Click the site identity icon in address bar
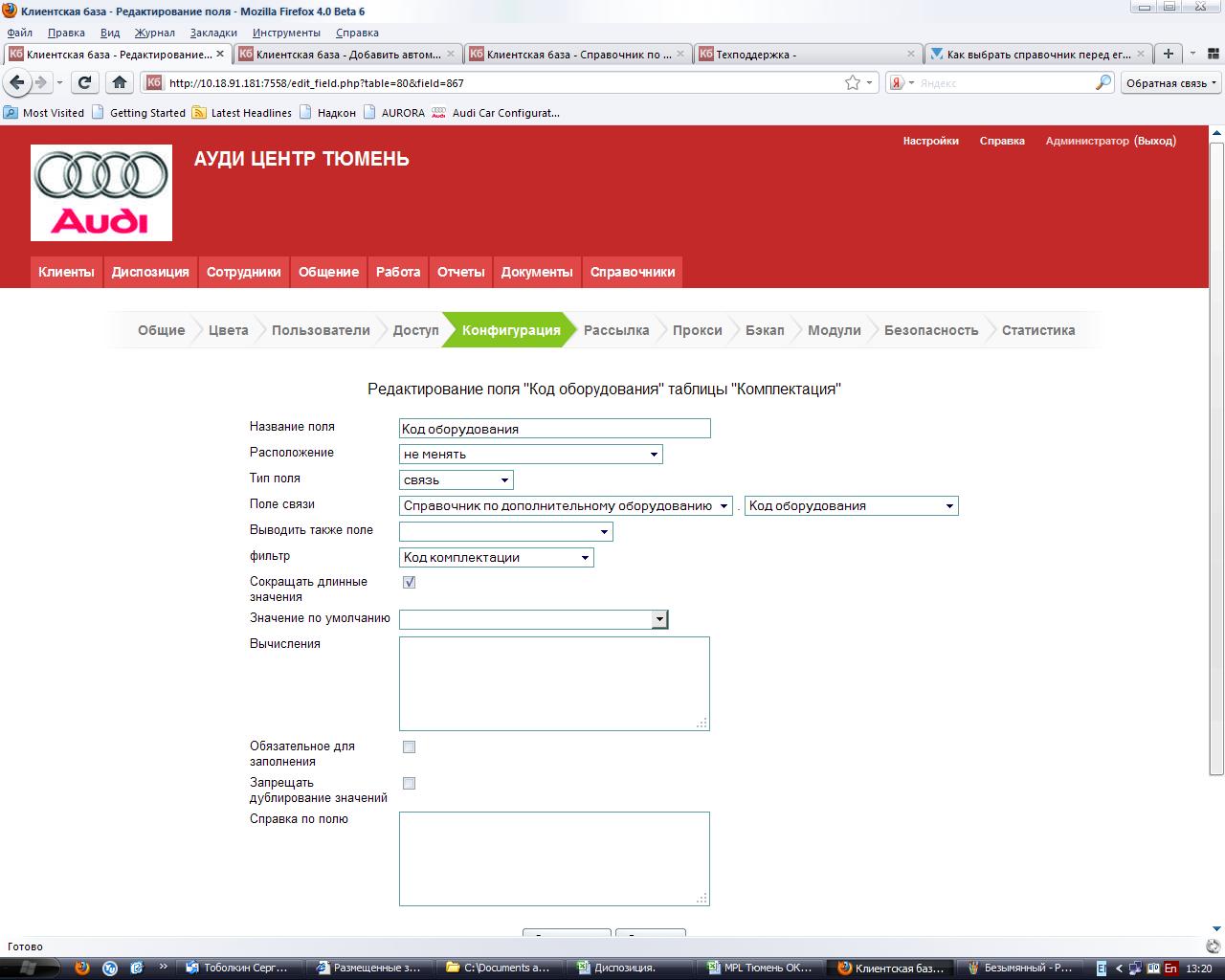The image size is (1225, 980). pos(154,82)
